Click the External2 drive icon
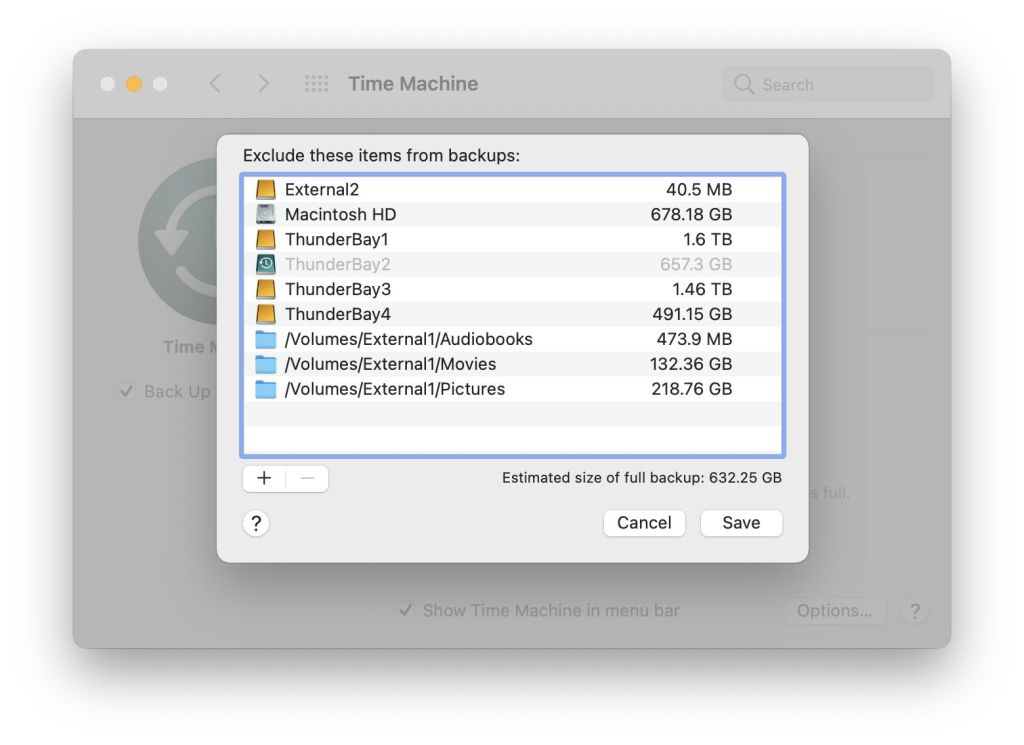Viewport: 1024px width, 745px height. point(265,189)
